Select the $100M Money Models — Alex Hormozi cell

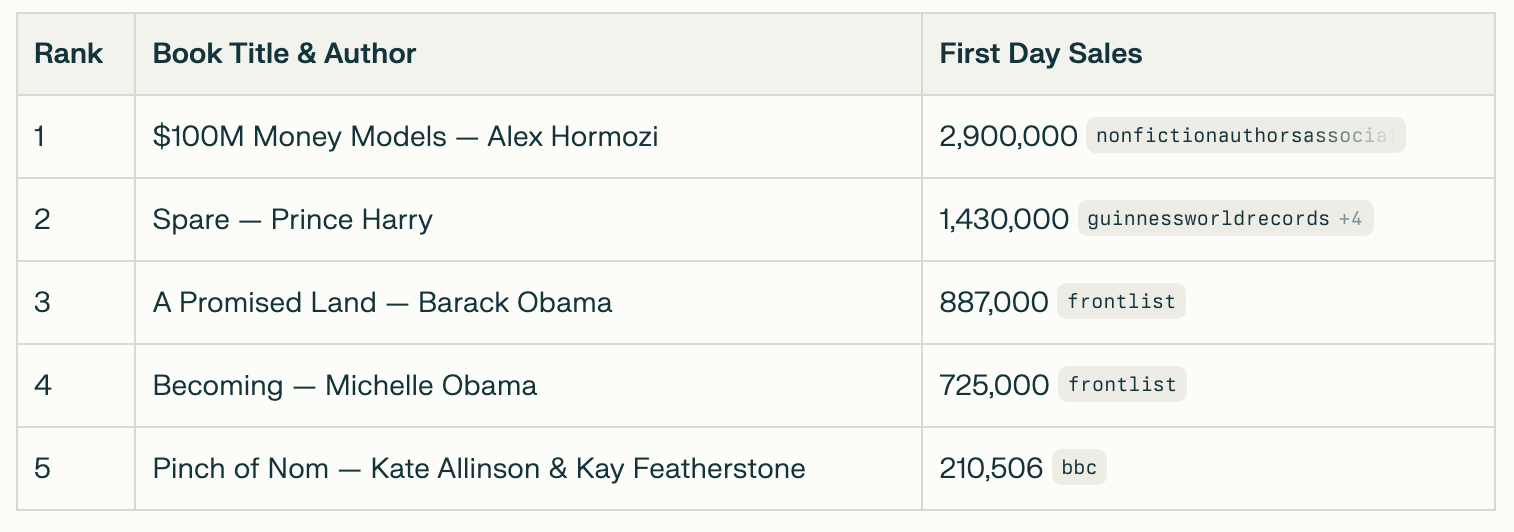pos(528,136)
